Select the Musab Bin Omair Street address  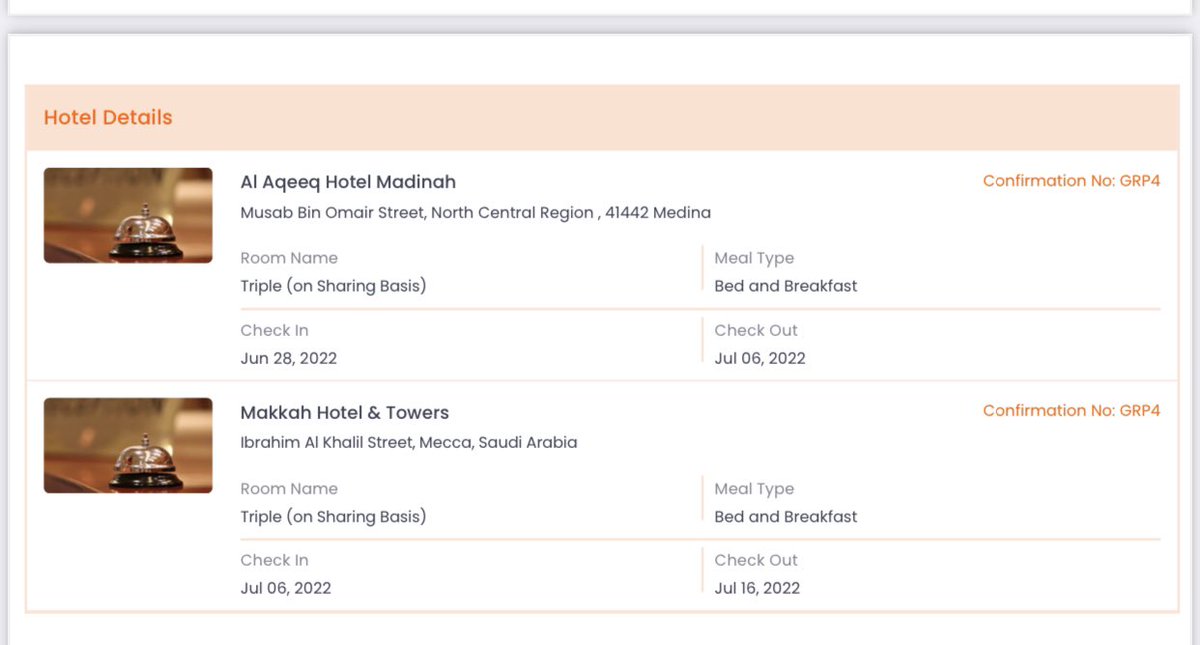pyautogui.click(x=476, y=212)
